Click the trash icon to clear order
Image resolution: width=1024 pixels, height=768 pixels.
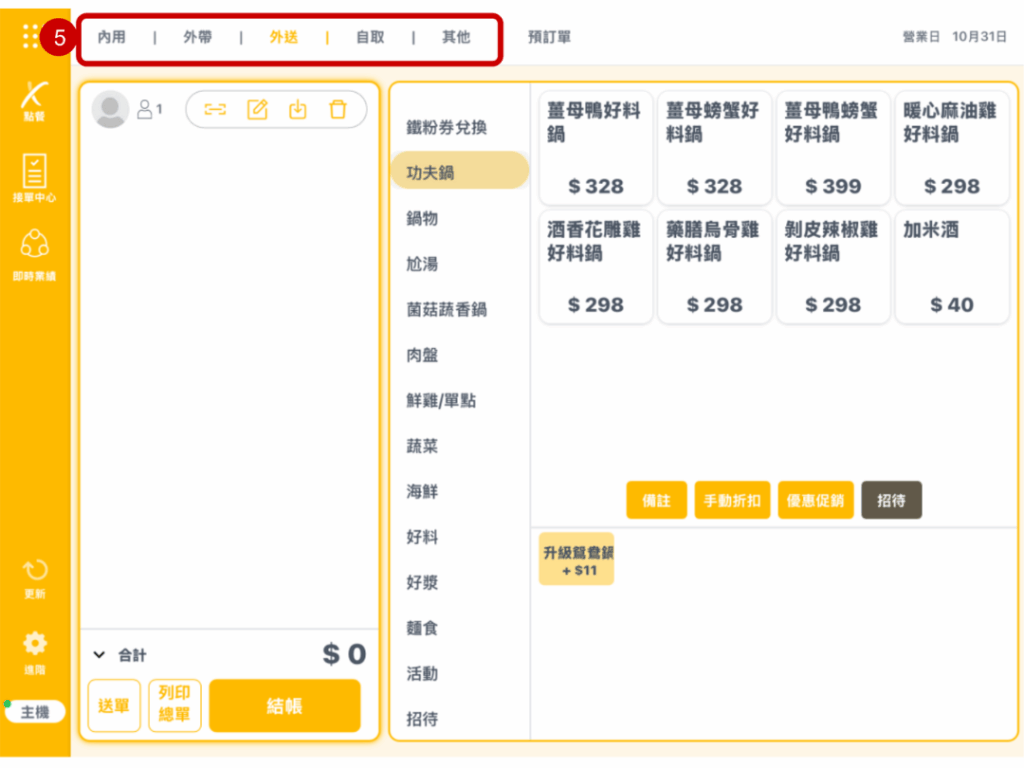[338, 110]
